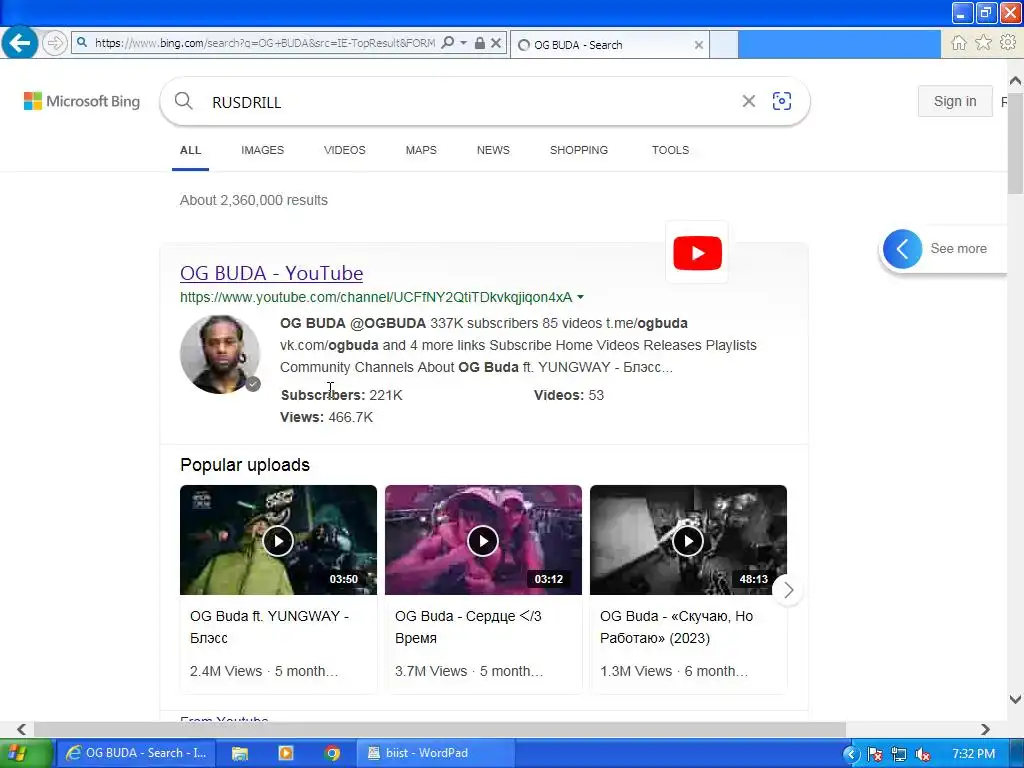Switch to the SHOPPING tab
This screenshot has height=768, width=1024.
579,150
